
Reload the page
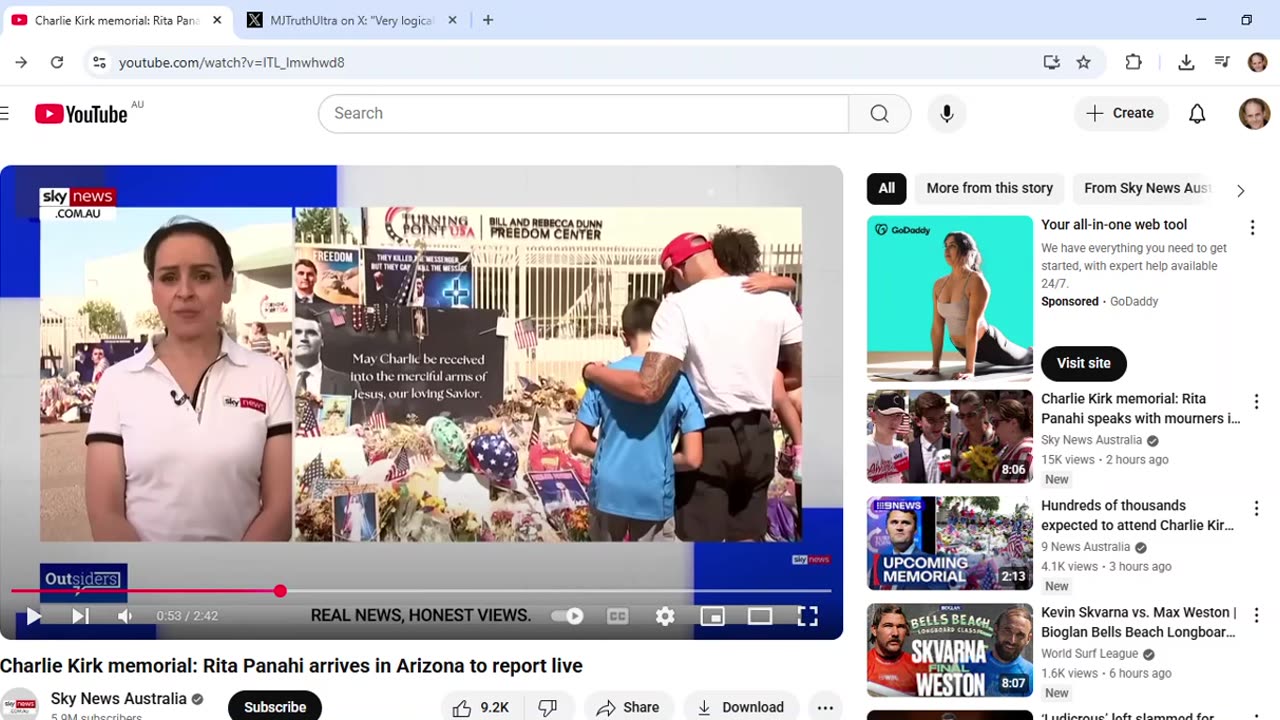tap(57, 62)
